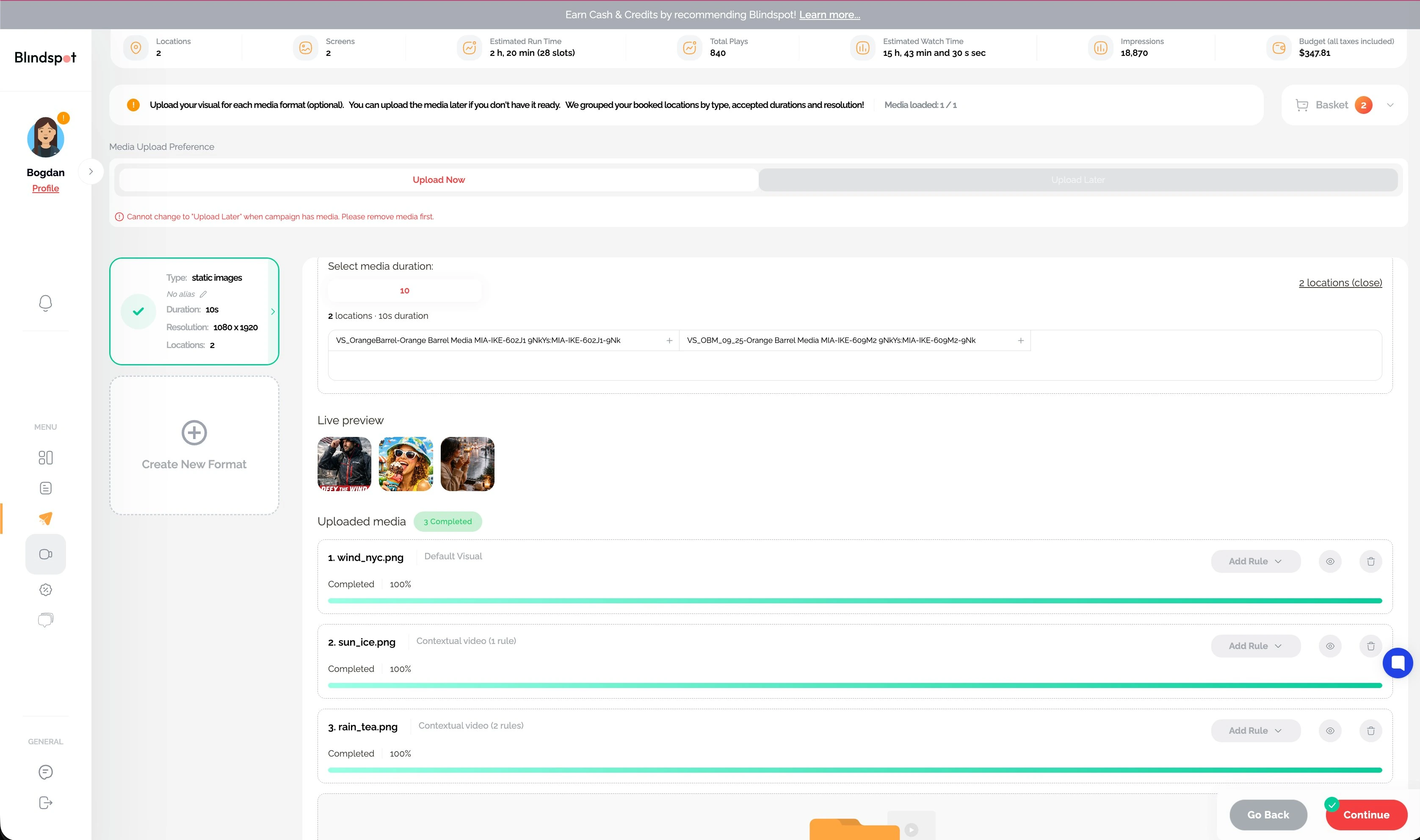
Task: Click the $347.81 budget value
Action: pyautogui.click(x=1314, y=53)
